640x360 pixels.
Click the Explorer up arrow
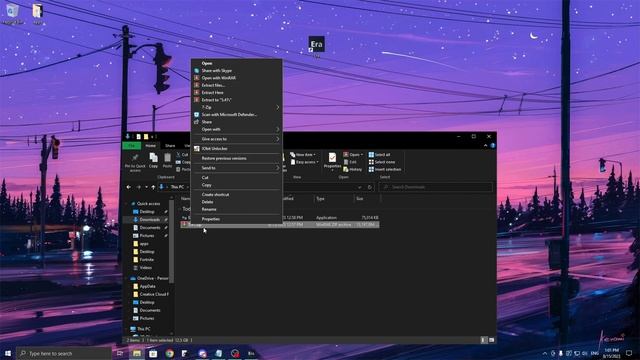tap(153, 187)
